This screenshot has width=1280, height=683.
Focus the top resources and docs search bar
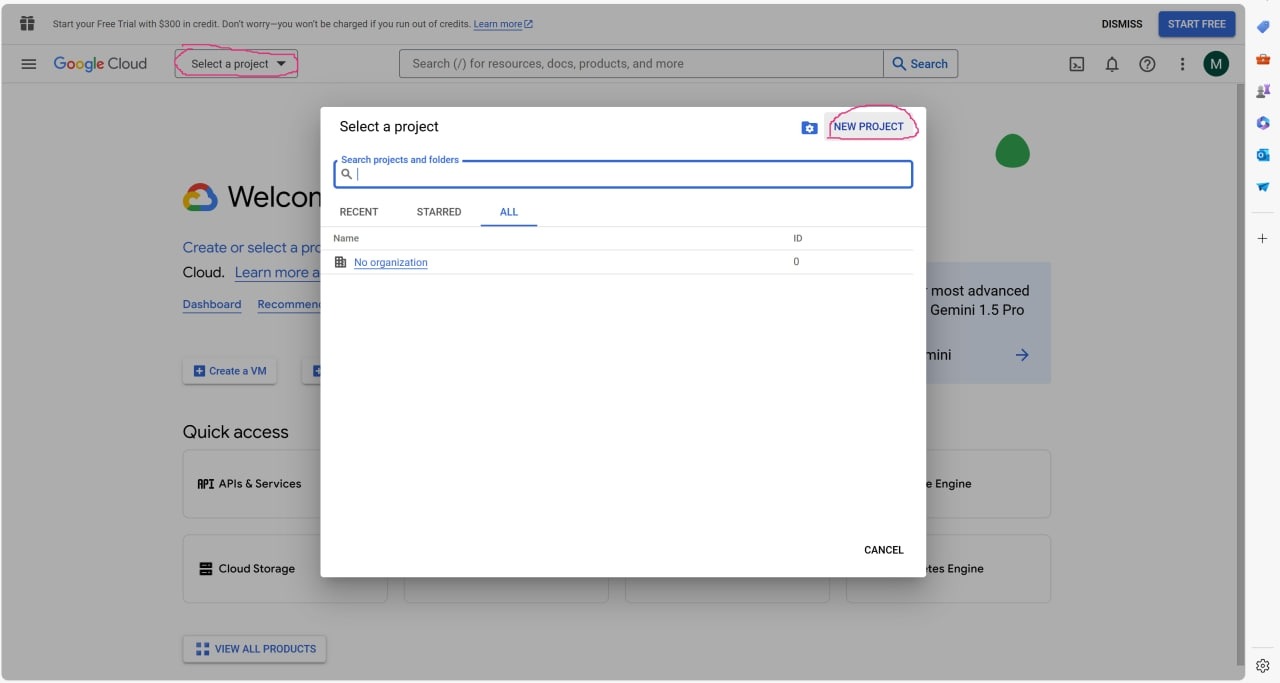[641, 64]
